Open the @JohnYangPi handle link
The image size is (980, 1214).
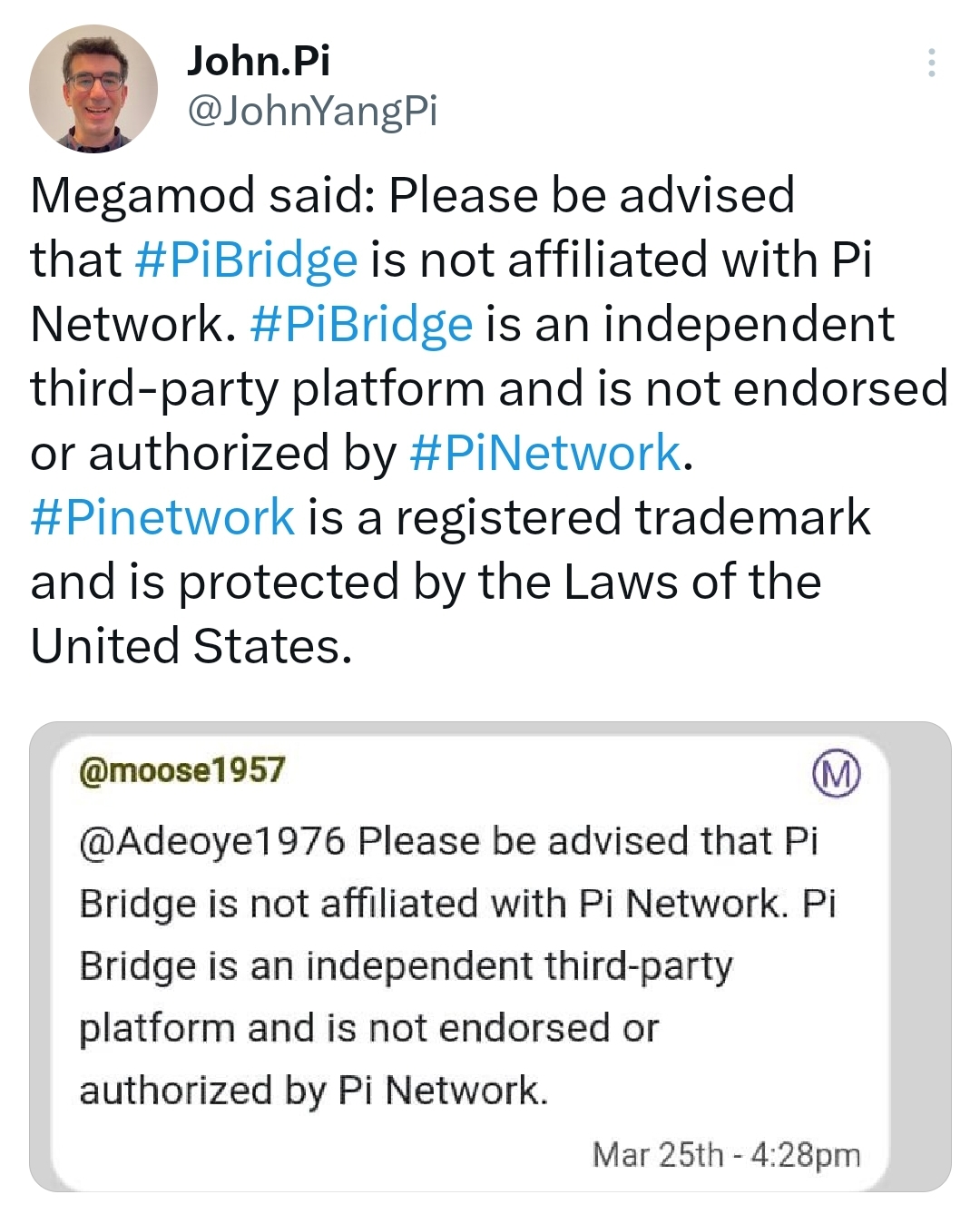tap(312, 111)
